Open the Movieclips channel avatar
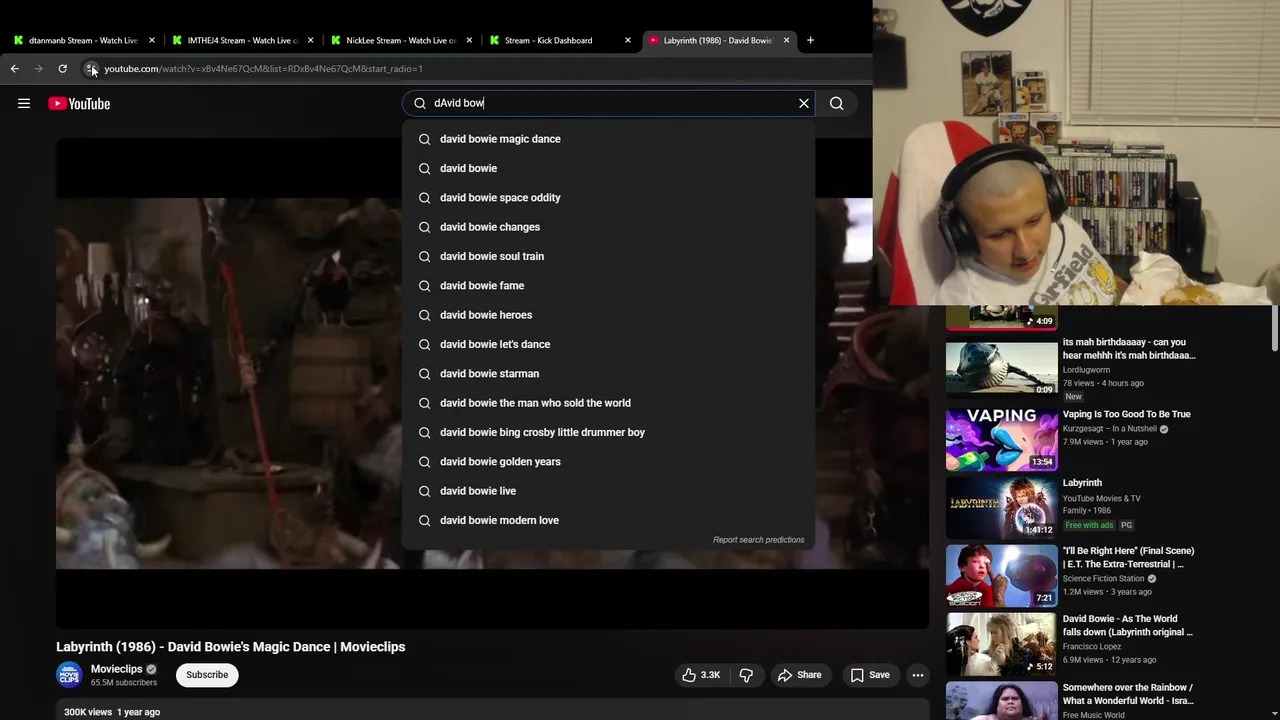Screen dimensions: 1280x720 [x=69, y=675]
